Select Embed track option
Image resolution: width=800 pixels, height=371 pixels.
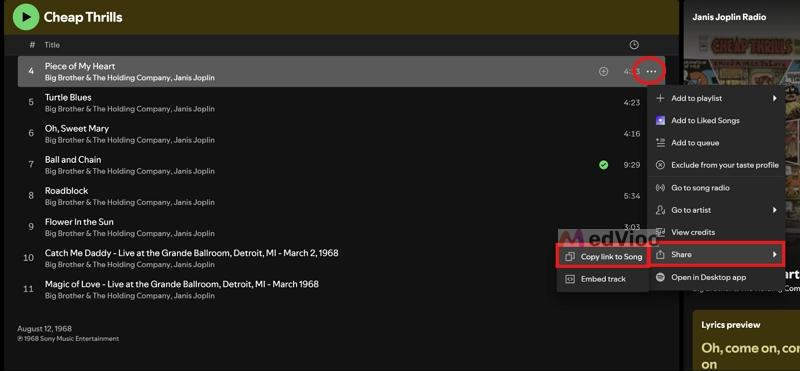pyautogui.click(x=603, y=279)
